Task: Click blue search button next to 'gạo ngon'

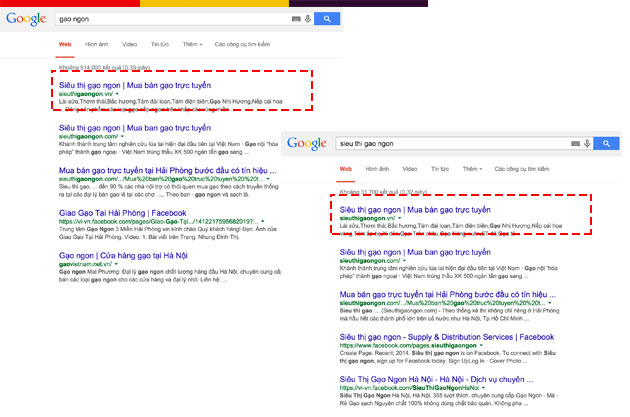Action: tap(327, 18)
